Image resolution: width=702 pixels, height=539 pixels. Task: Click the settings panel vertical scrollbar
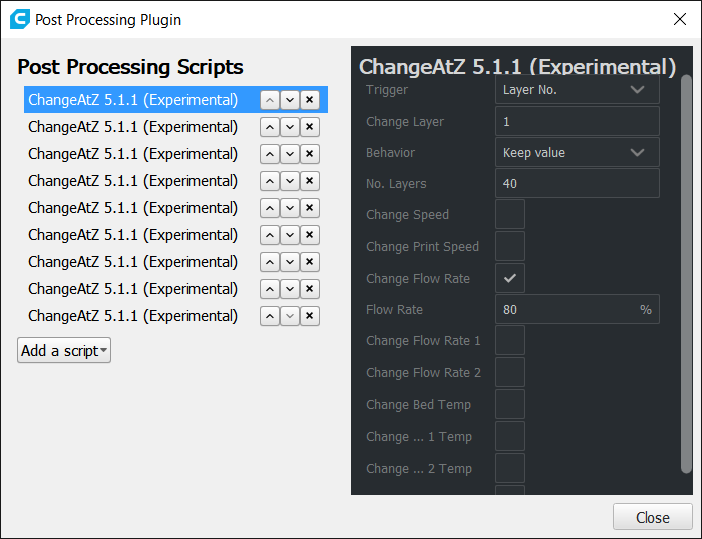(x=686, y=273)
